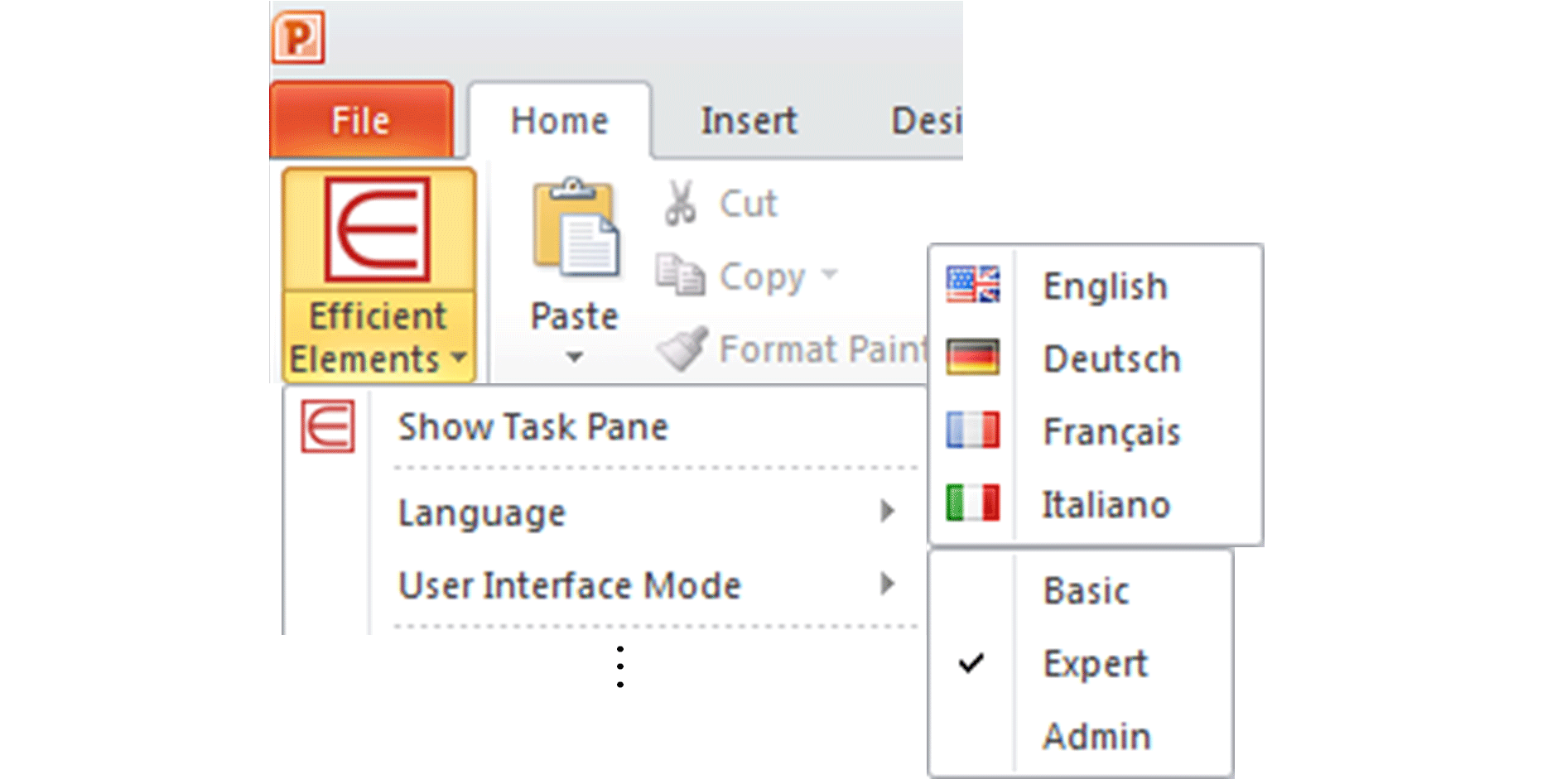Expand the Language submenu

point(646,512)
